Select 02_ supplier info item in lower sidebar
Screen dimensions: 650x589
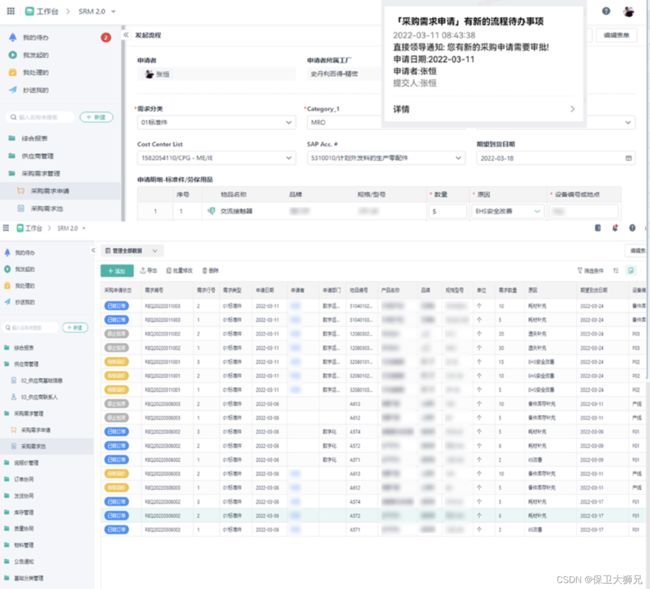[36, 380]
